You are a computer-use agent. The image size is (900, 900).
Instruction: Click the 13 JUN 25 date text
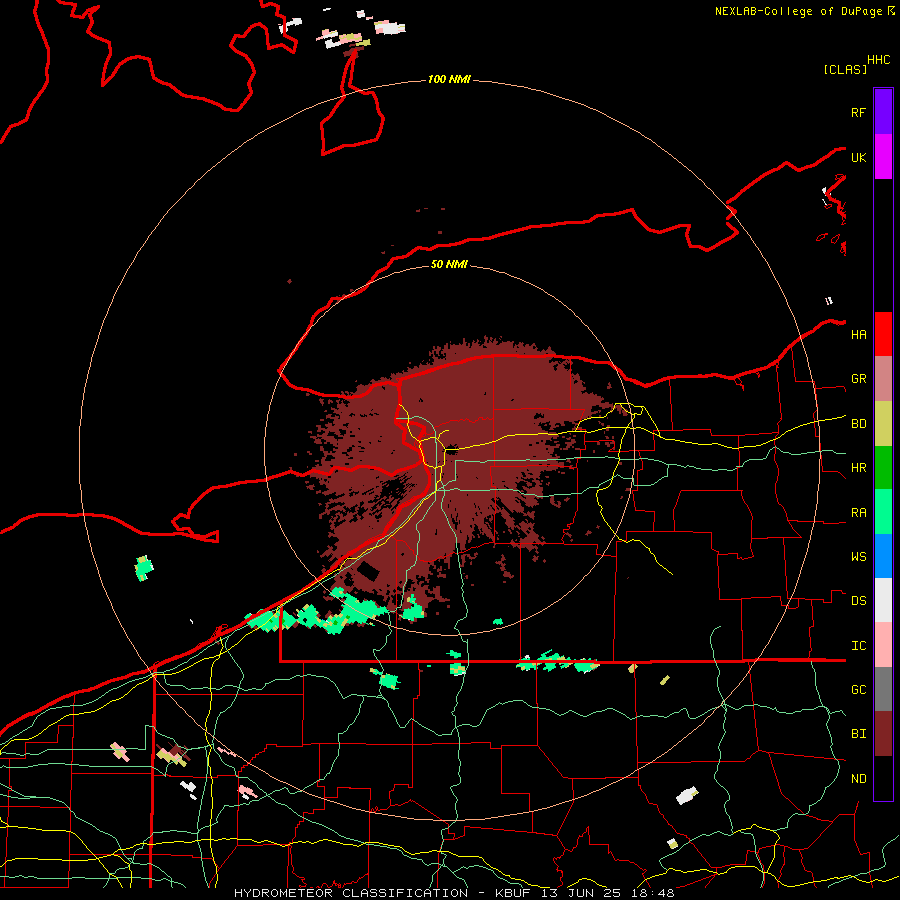click(x=585, y=893)
